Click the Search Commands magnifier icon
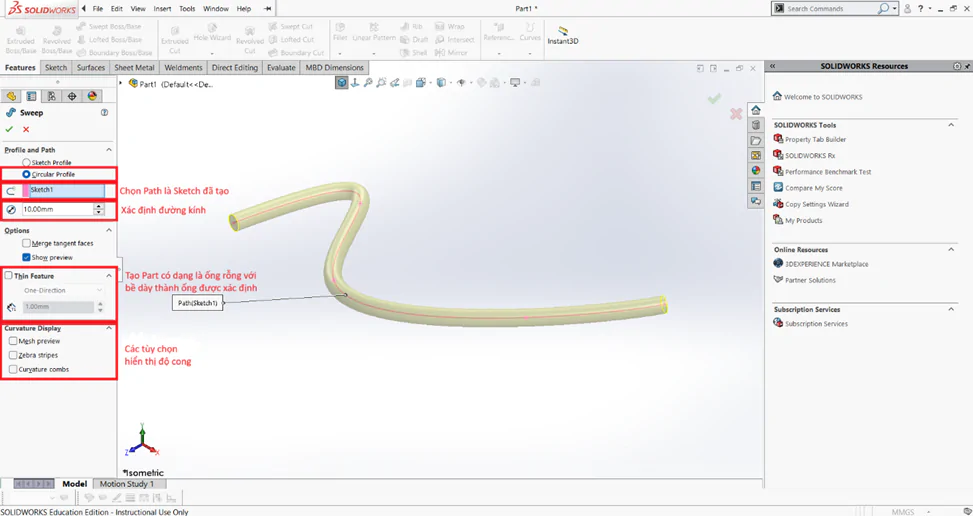Image resolution: width=973 pixels, height=516 pixels. click(883, 9)
